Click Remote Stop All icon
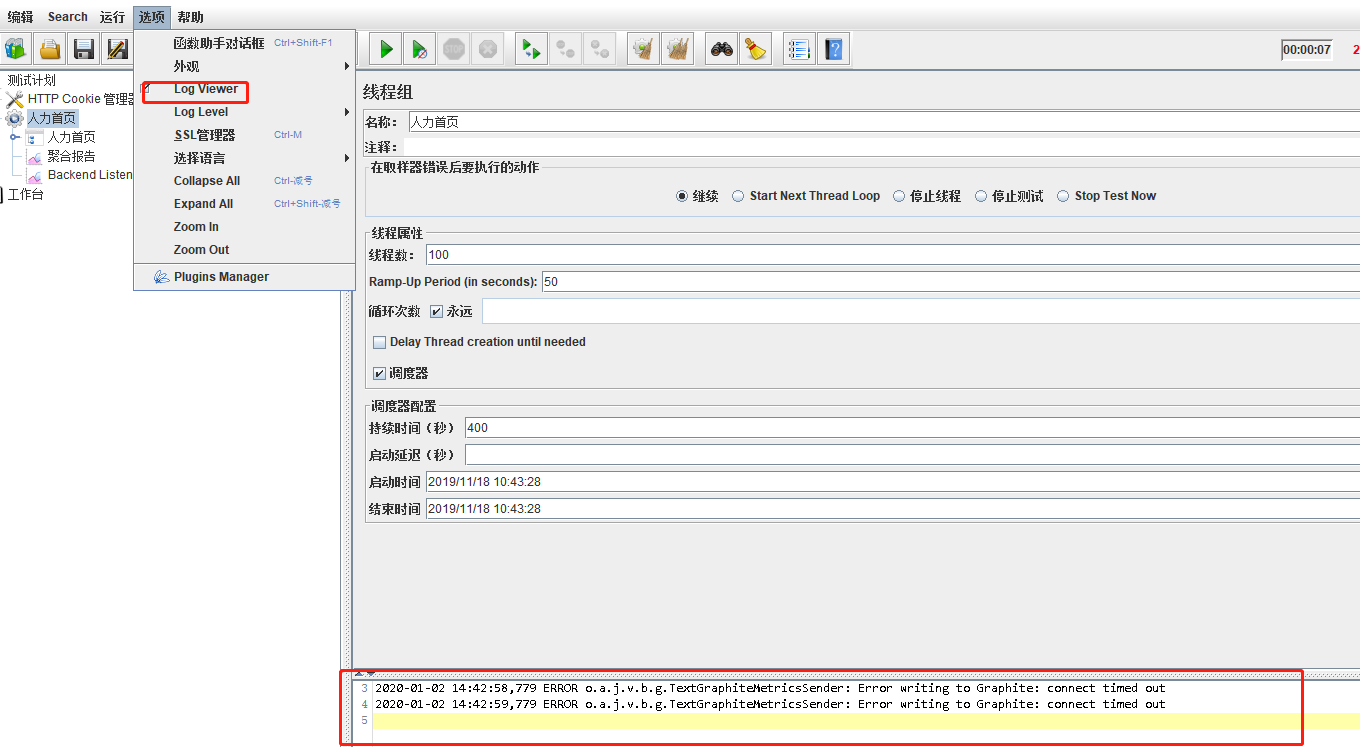 click(x=565, y=48)
